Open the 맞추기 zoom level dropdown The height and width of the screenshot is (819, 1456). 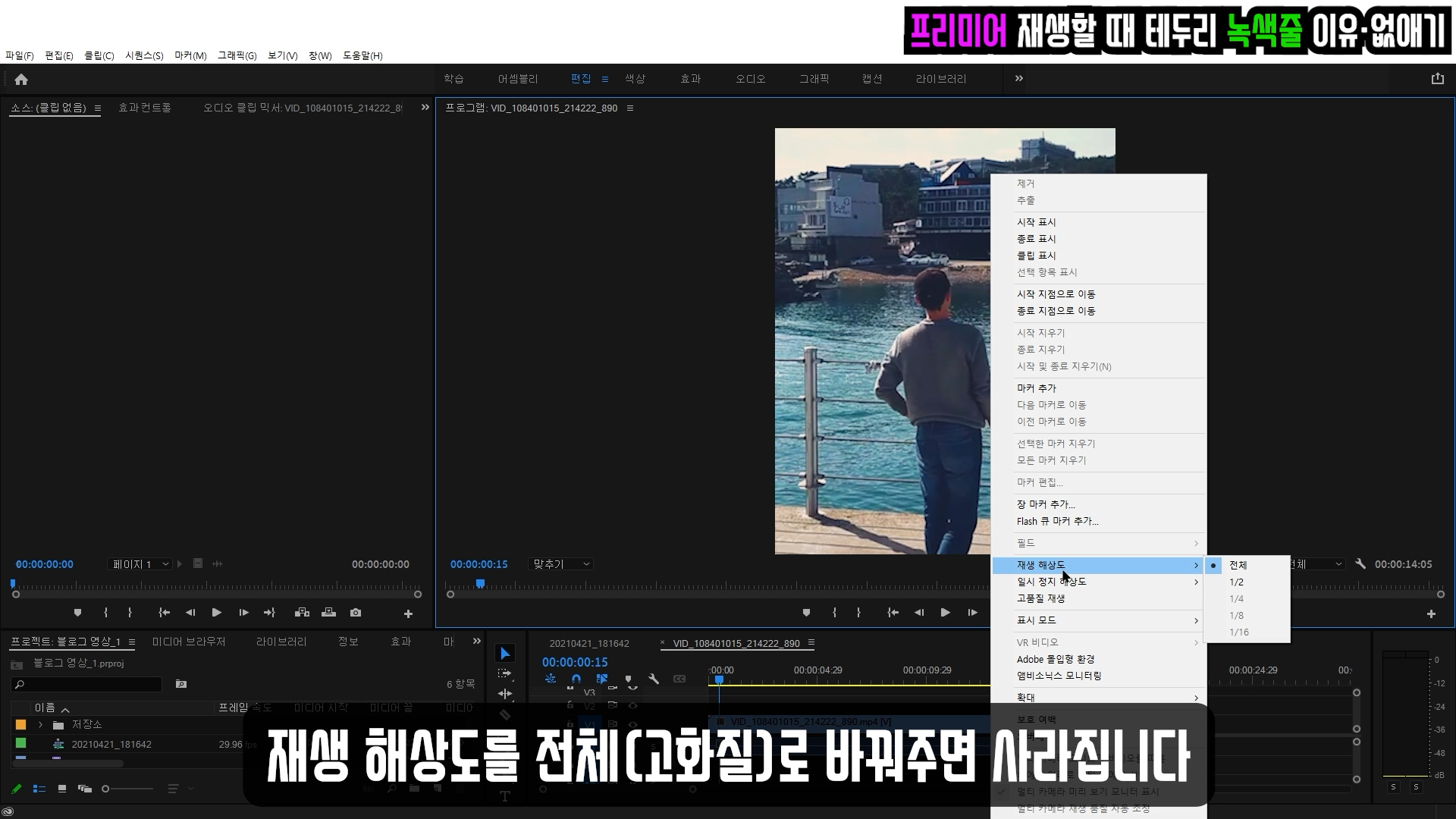click(560, 564)
